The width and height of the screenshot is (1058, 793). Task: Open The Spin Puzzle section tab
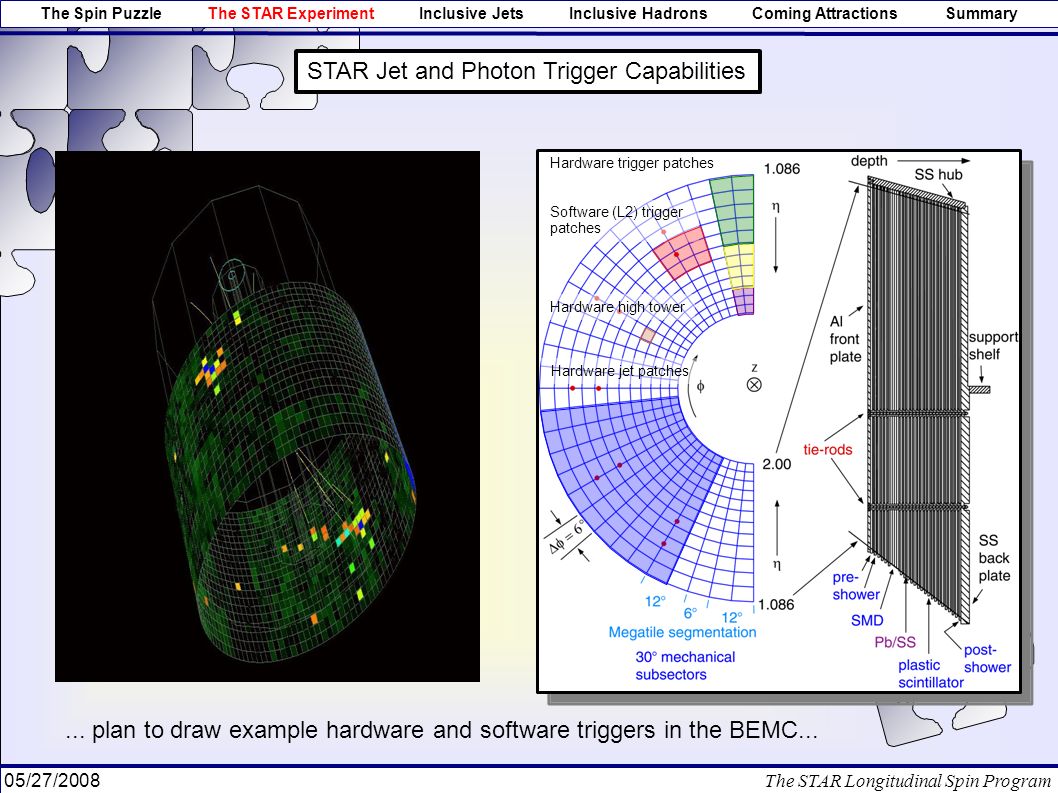(x=101, y=13)
